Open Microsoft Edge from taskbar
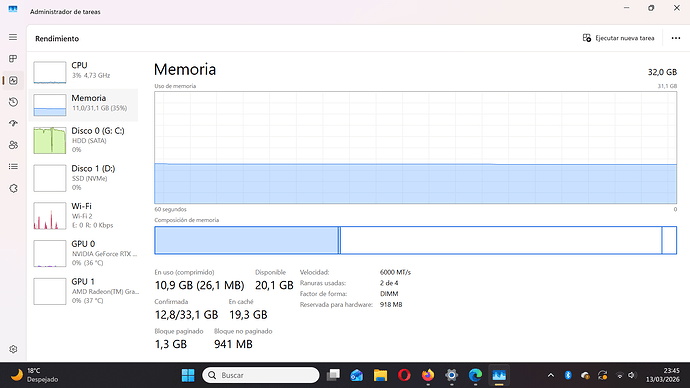Viewport: 690px width, 388px height. 475,375
